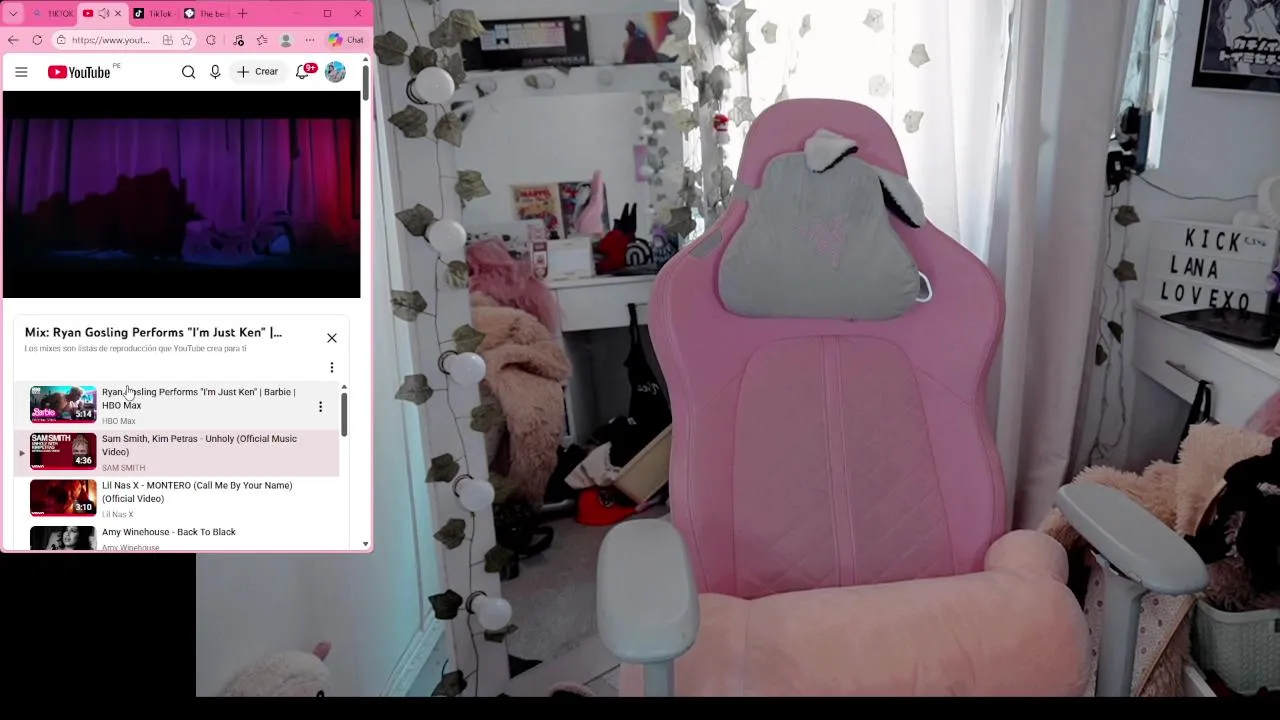The height and width of the screenshot is (720, 1280).
Task: View site information lock icon in address bar
Action: tap(62, 40)
